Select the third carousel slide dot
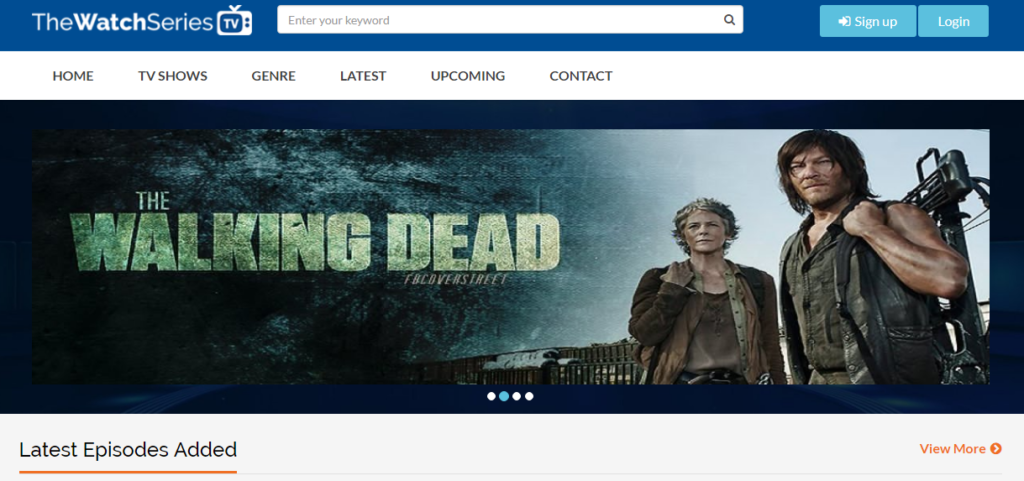This screenshot has width=1024, height=481. pos(517,396)
